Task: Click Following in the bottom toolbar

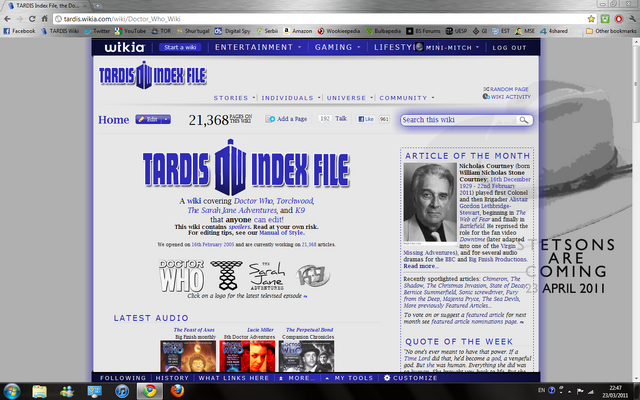Action: click(x=123, y=378)
